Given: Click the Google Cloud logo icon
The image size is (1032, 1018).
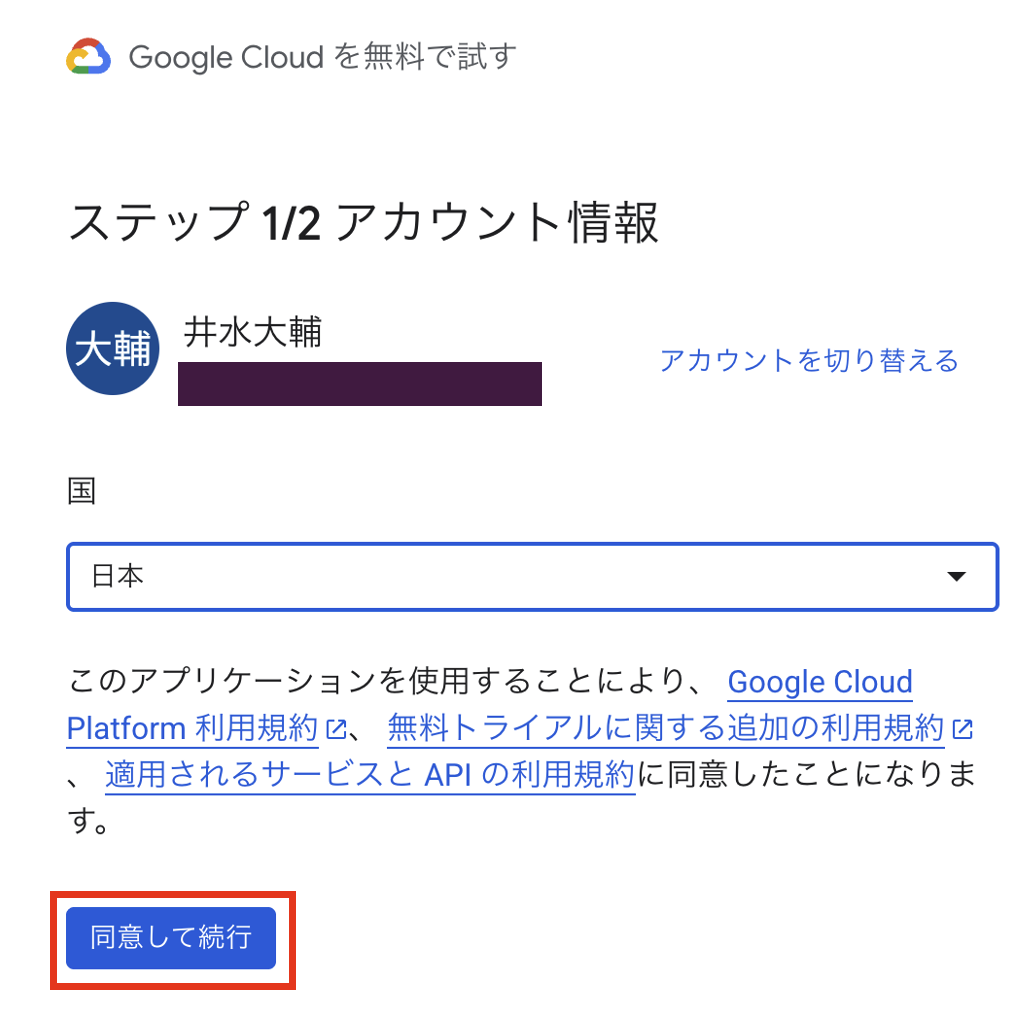Looking at the screenshot, I should (x=88, y=57).
